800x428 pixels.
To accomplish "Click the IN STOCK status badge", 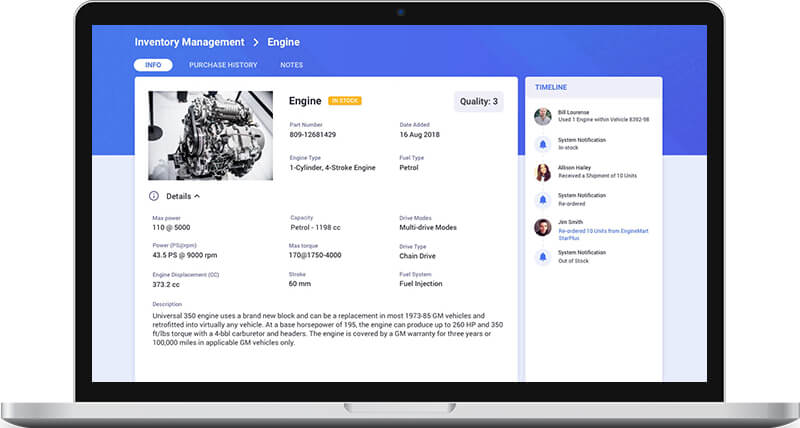I will 345,101.
